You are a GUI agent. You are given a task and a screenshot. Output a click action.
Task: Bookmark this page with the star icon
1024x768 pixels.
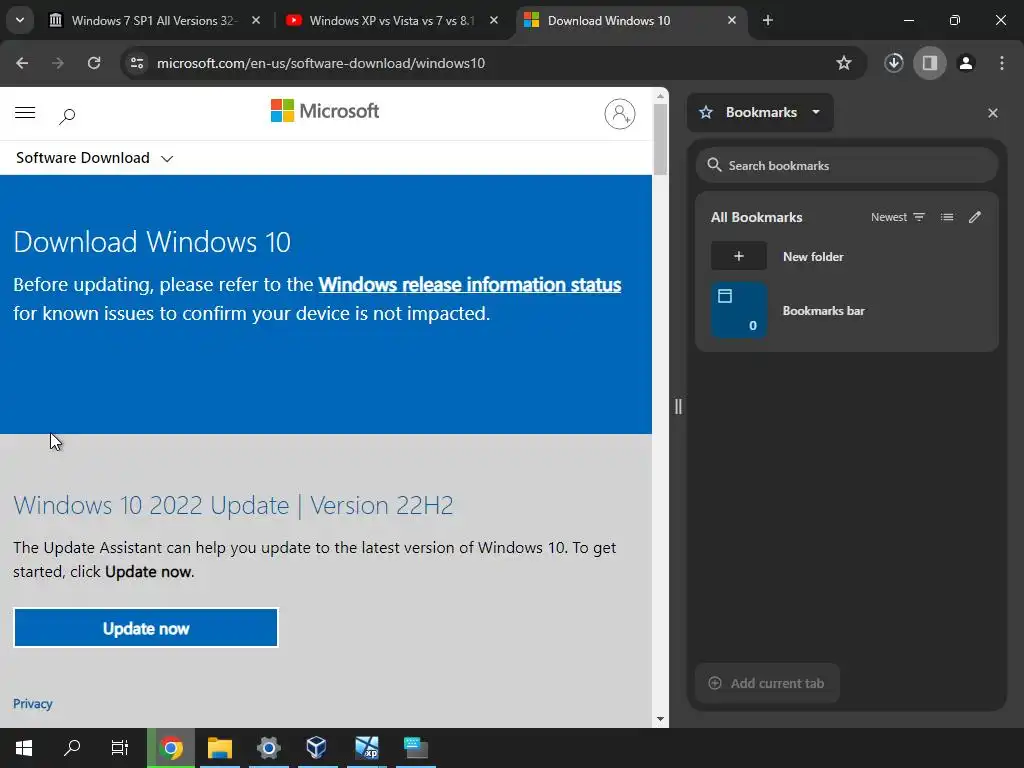(844, 63)
